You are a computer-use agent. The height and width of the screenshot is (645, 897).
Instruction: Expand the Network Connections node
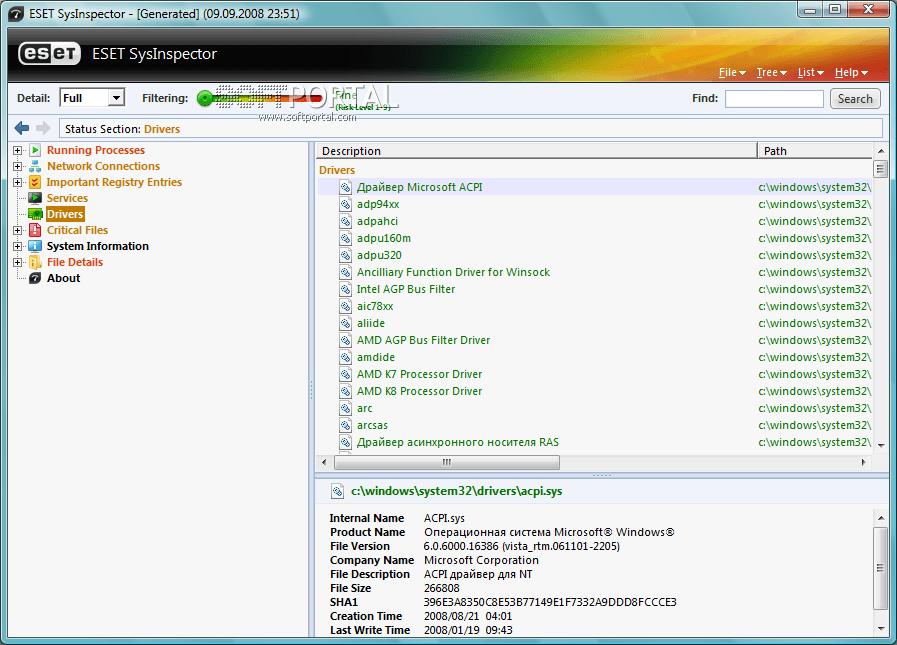(18, 167)
